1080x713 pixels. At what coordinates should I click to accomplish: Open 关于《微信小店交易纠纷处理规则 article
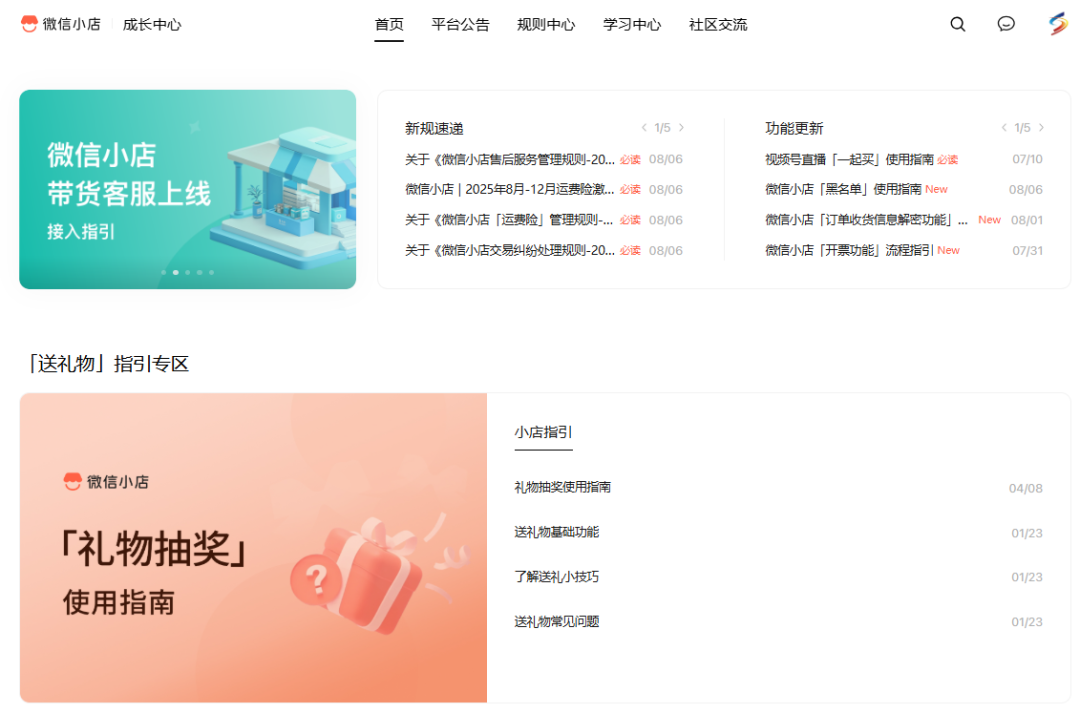[x=510, y=250]
